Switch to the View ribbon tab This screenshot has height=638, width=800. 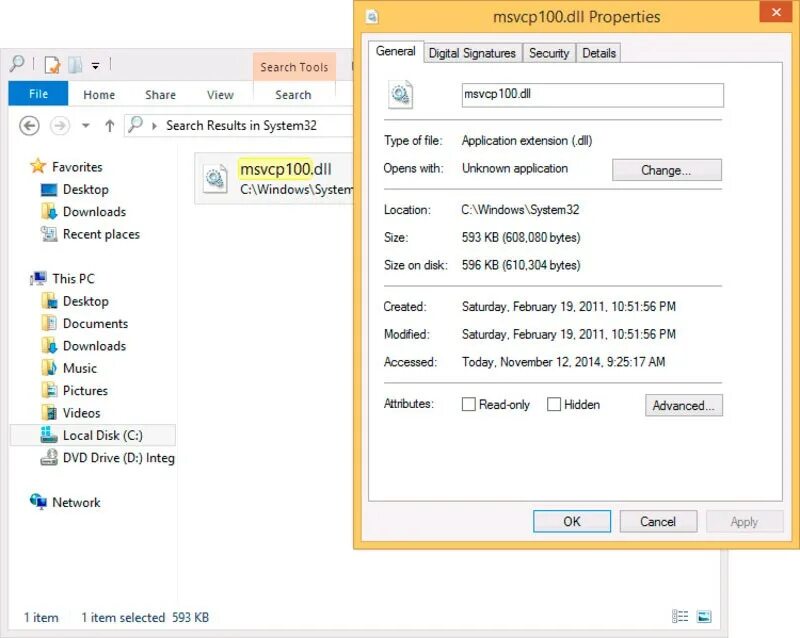[220, 95]
